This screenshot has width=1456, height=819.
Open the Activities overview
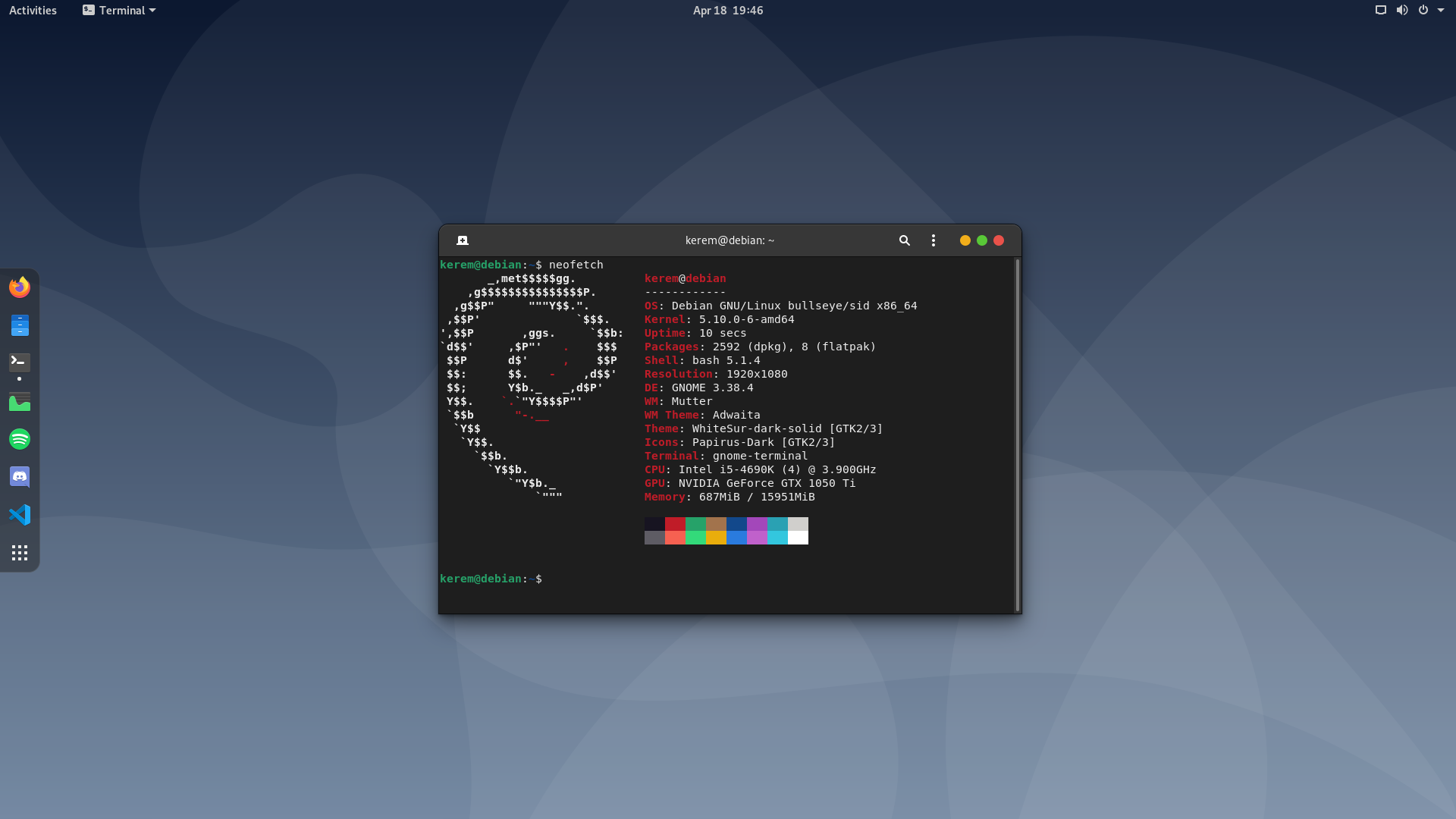33,10
